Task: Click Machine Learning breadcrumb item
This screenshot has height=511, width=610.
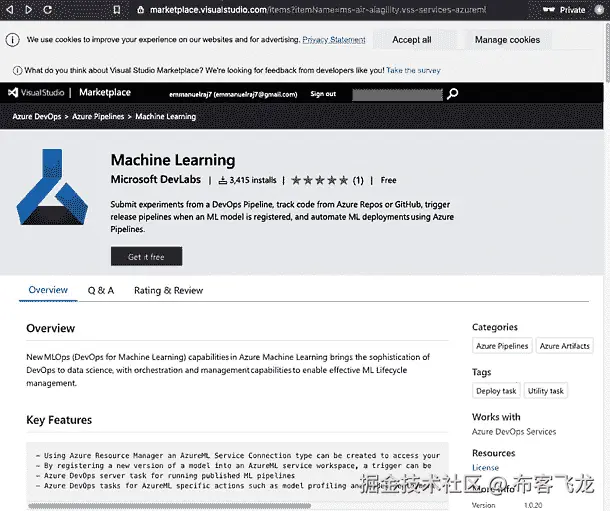Action: click(x=166, y=116)
